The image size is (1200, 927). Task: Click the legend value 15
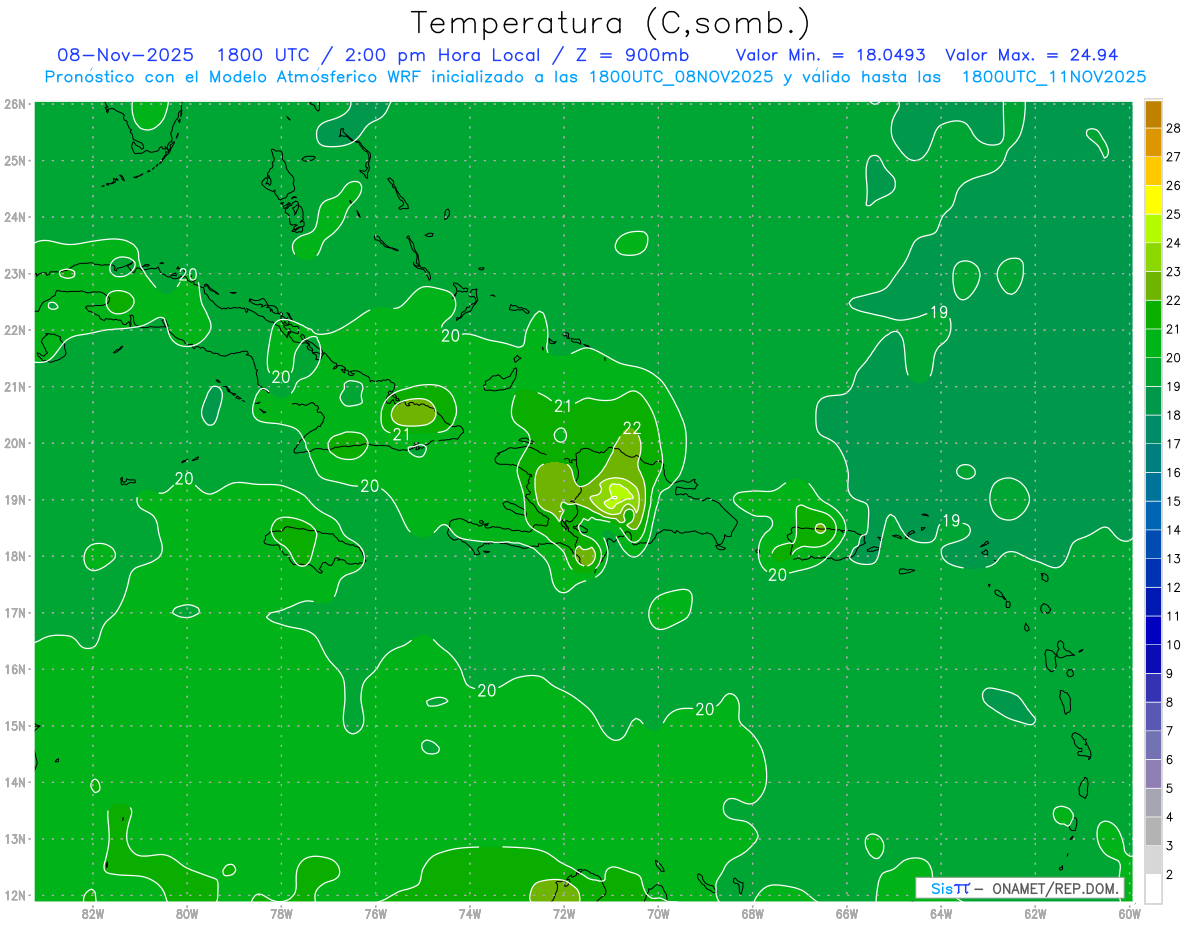point(1174,501)
